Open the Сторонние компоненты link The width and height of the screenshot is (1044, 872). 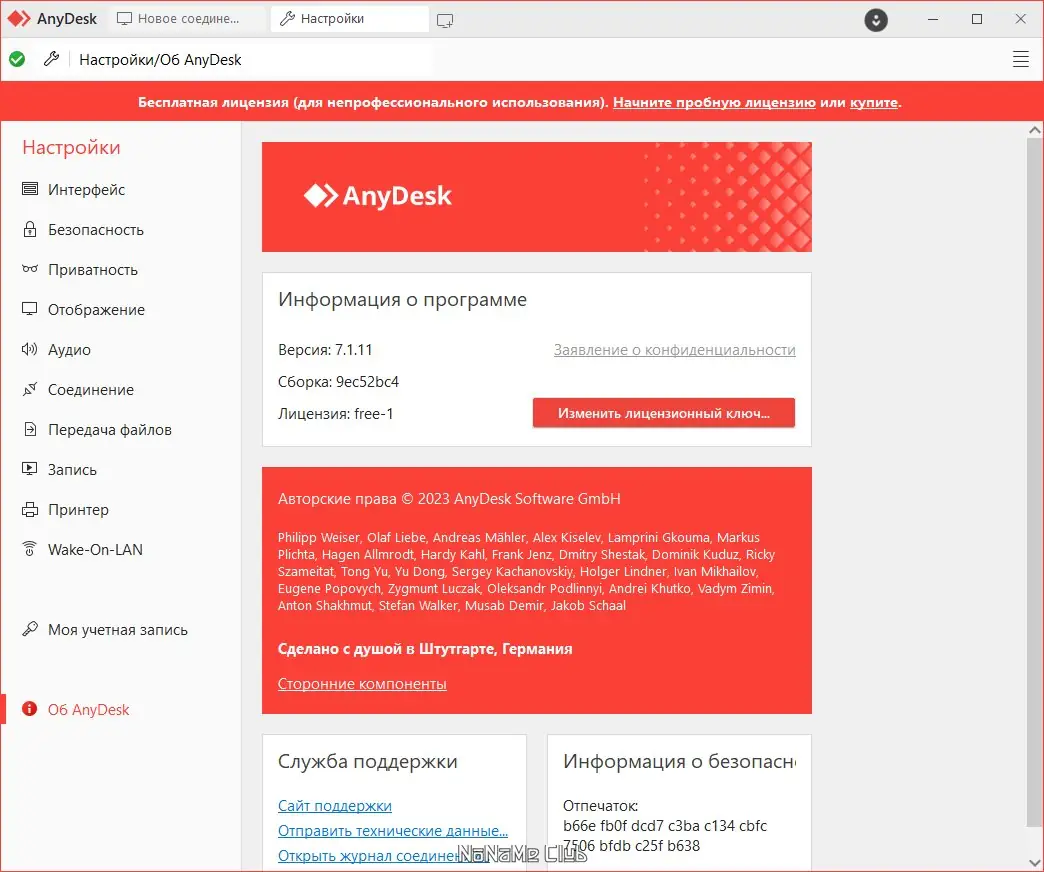362,684
